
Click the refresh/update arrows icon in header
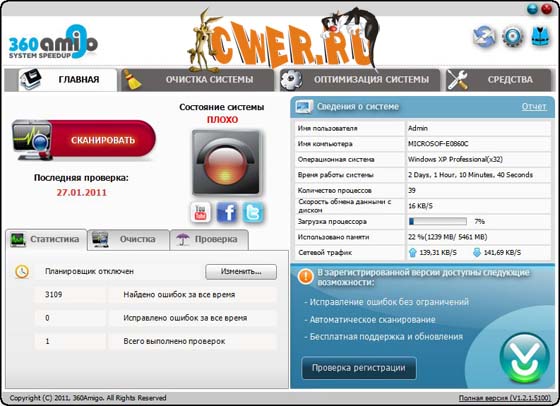point(484,37)
